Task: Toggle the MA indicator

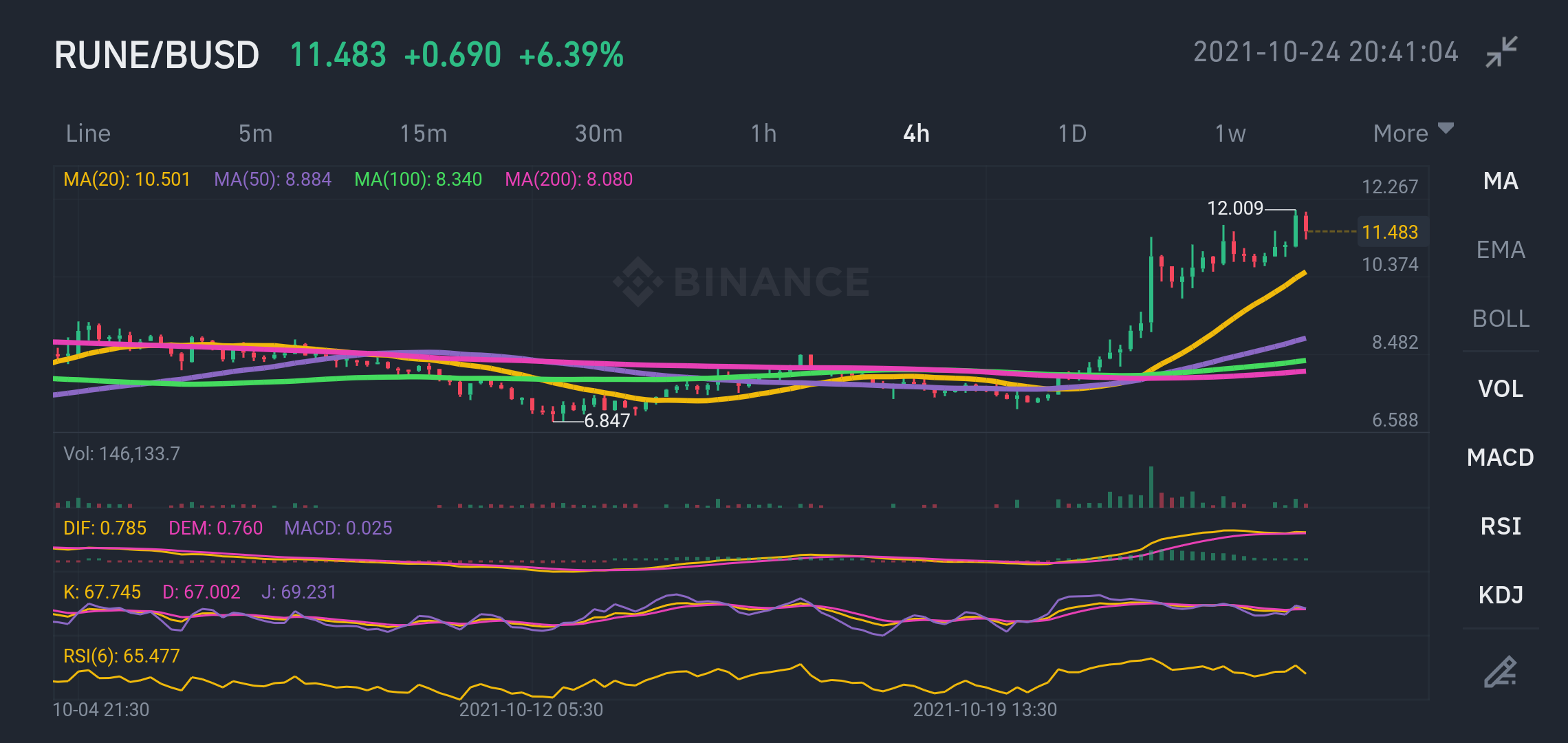Action: [x=1501, y=181]
